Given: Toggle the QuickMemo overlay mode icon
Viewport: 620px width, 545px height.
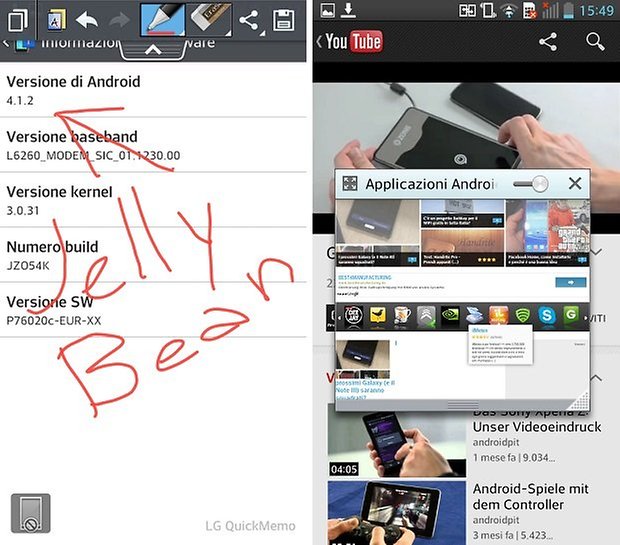Looking at the screenshot, I should pyautogui.click(x=18, y=20).
